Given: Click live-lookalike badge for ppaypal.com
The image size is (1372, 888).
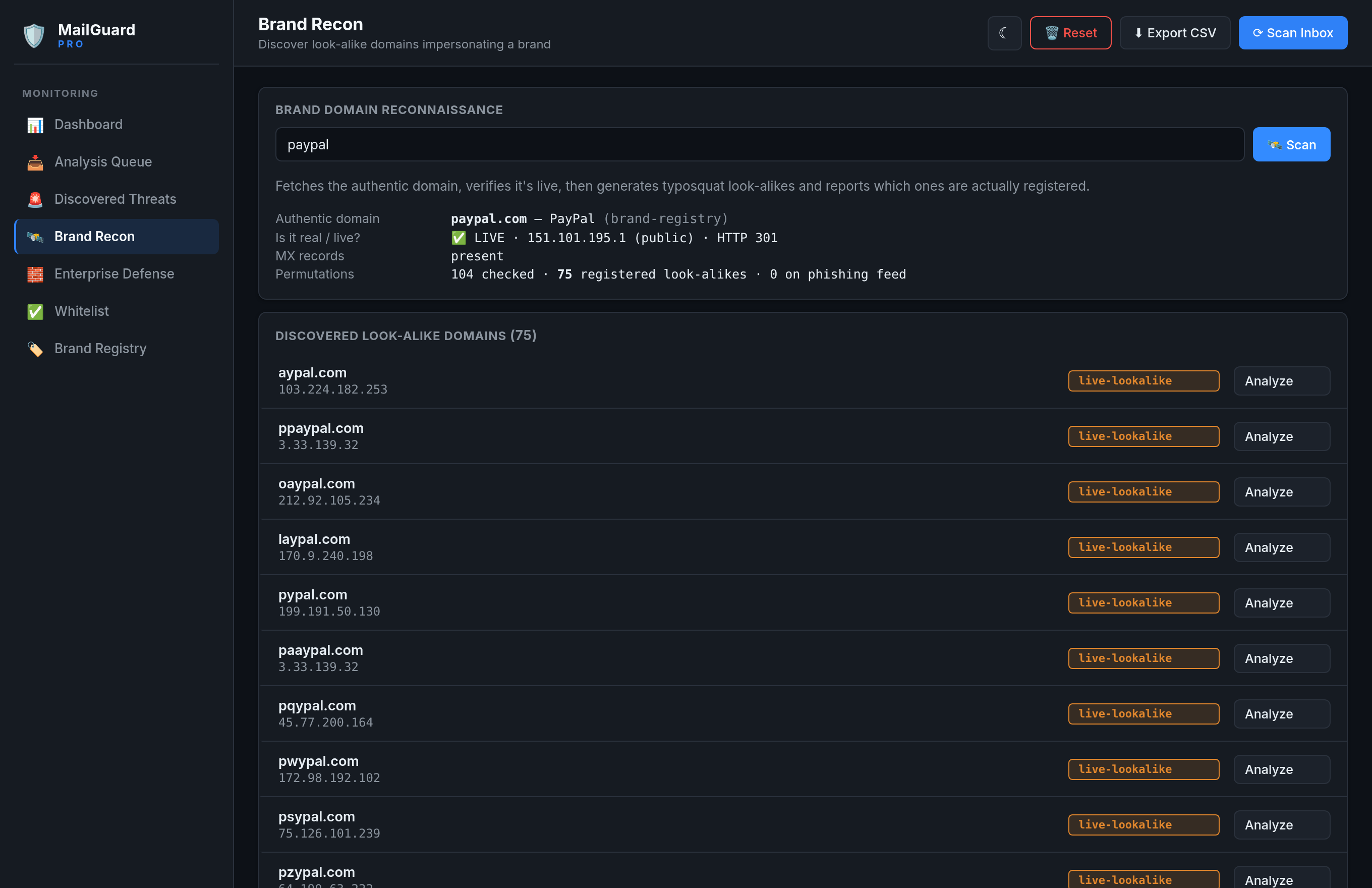Looking at the screenshot, I should pos(1144,436).
